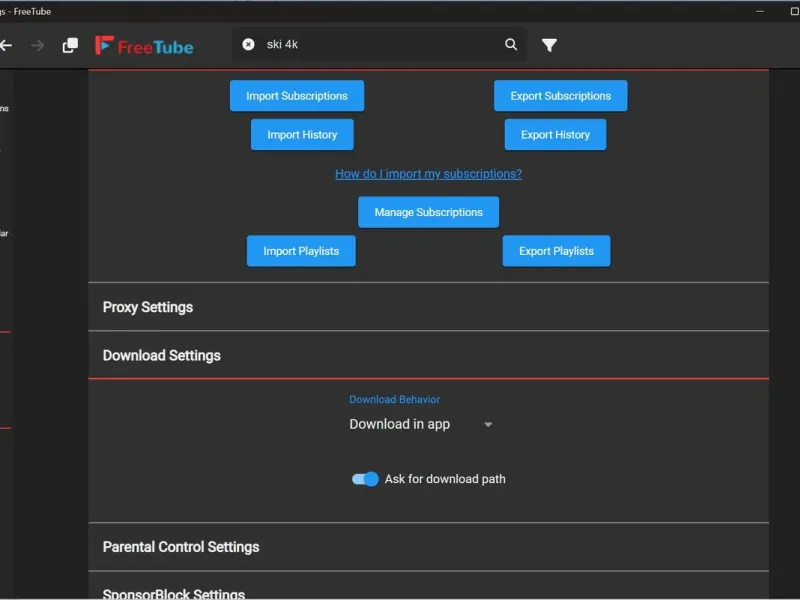Click the forward navigation arrow

pyautogui.click(x=38, y=45)
